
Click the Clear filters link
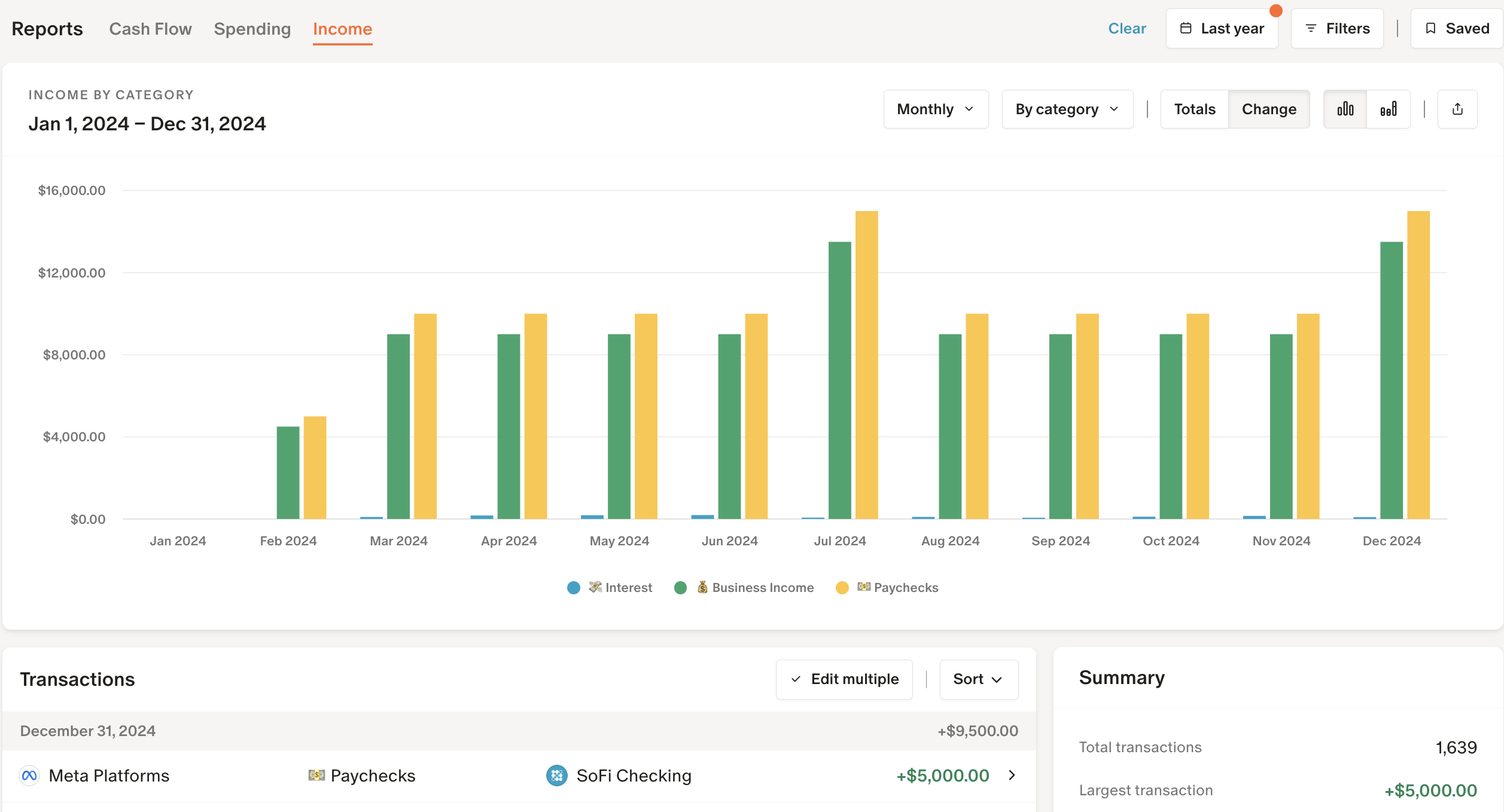1127,29
